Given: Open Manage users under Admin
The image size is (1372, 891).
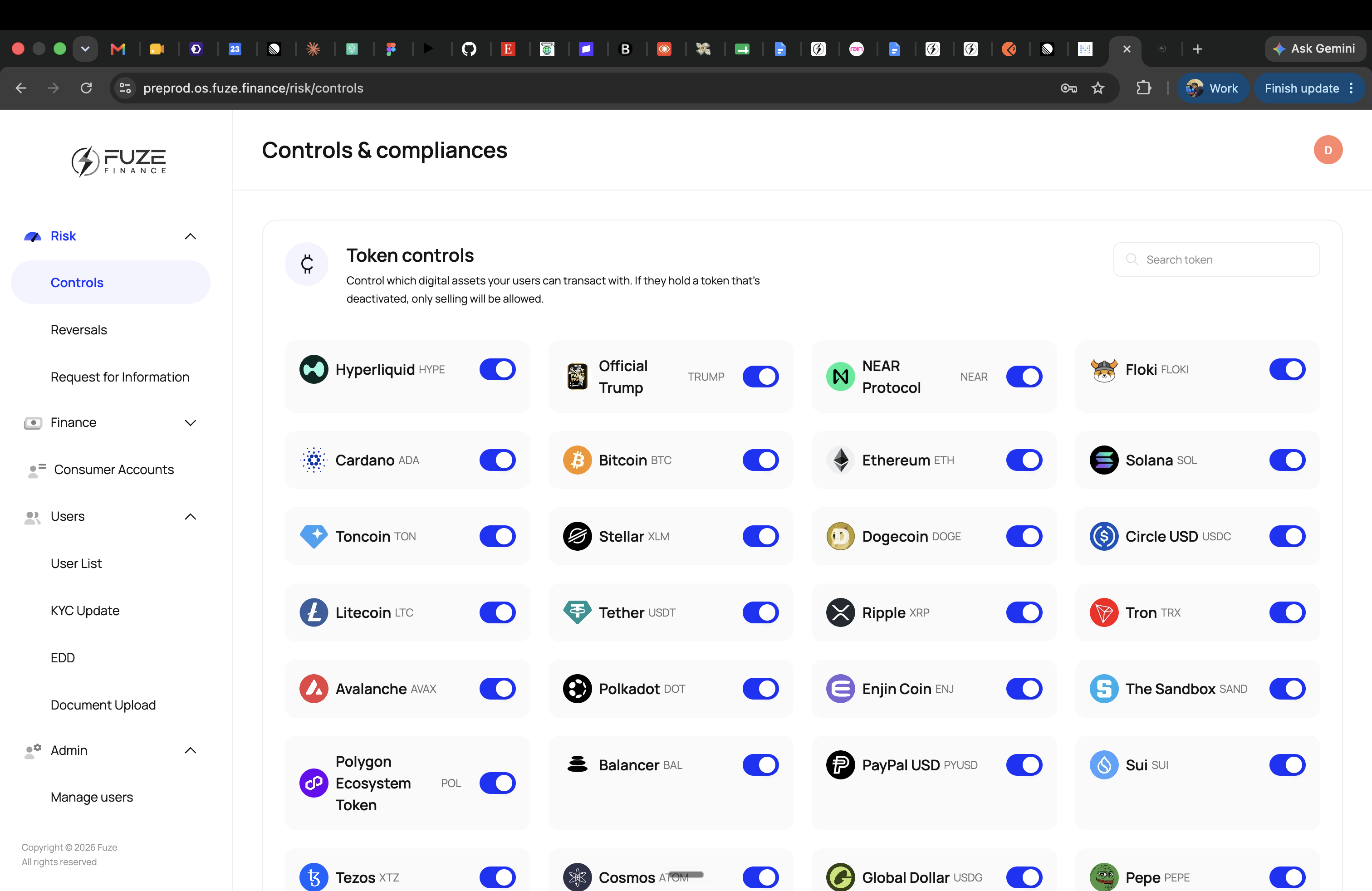Looking at the screenshot, I should (x=92, y=797).
